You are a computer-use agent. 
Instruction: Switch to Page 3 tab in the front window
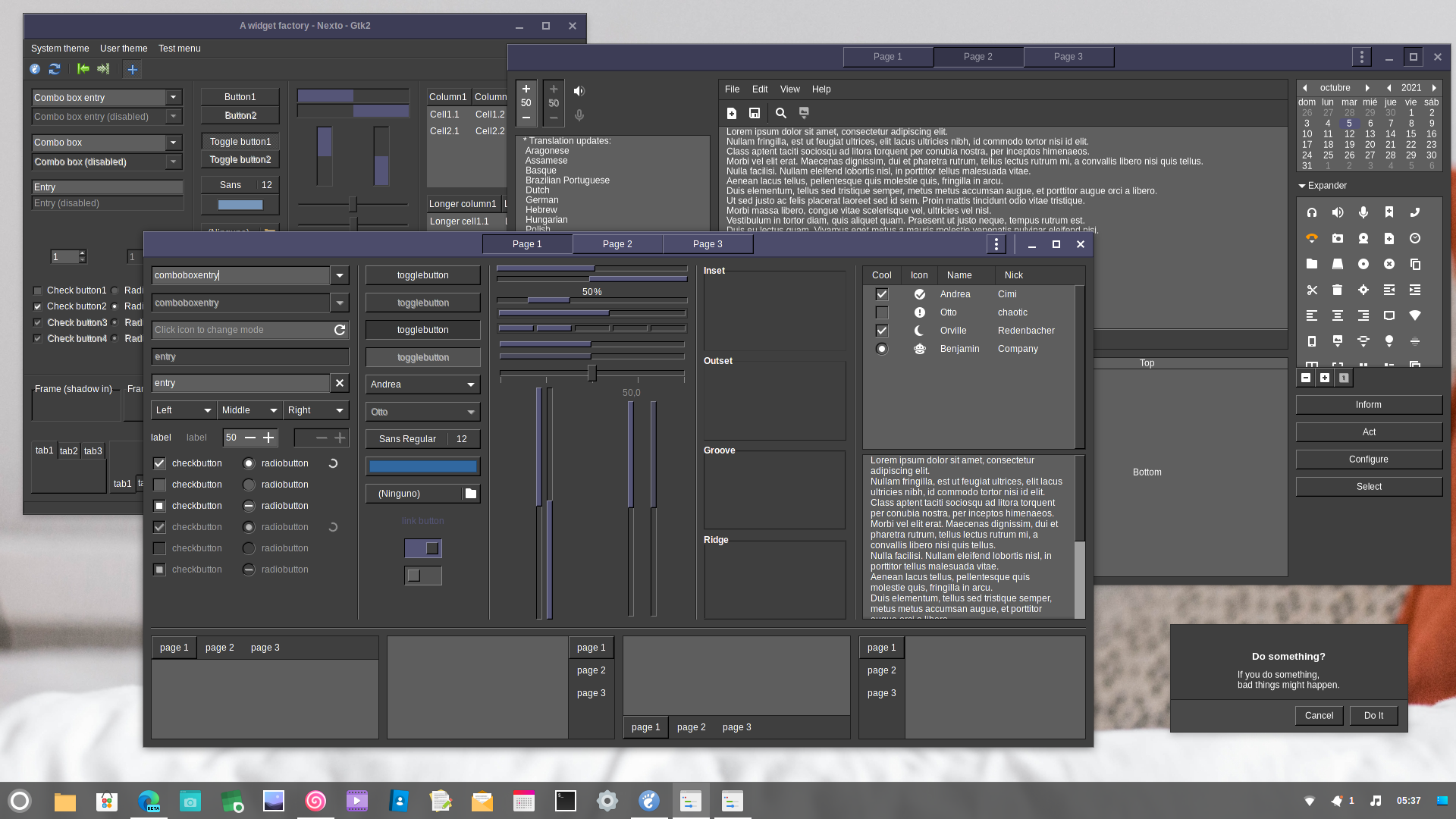tap(708, 244)
